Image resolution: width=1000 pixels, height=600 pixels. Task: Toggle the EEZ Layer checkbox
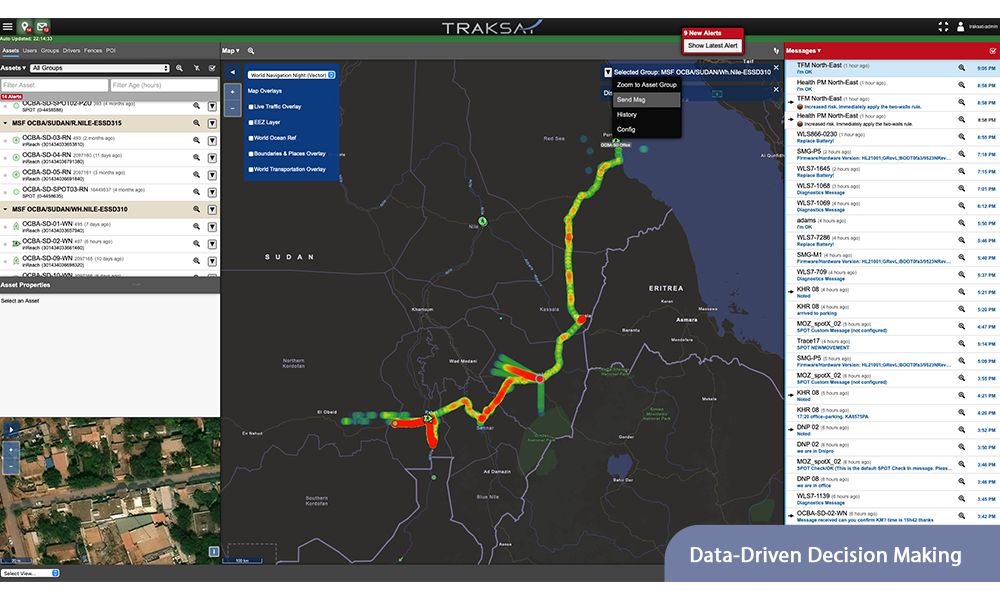(251, 122)
